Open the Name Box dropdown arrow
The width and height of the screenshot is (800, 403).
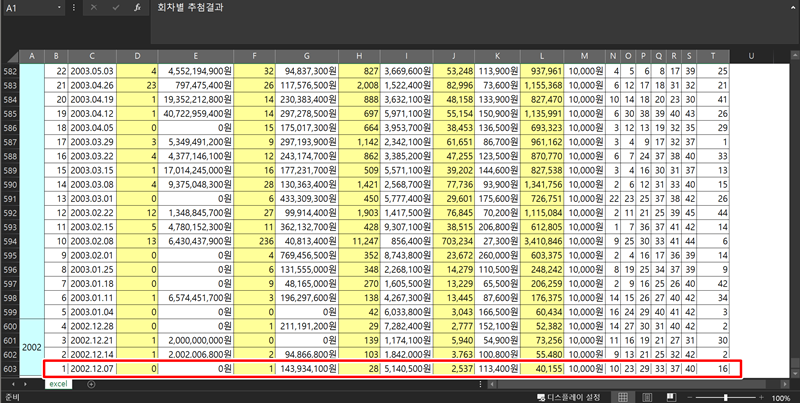tap(59, 8)
